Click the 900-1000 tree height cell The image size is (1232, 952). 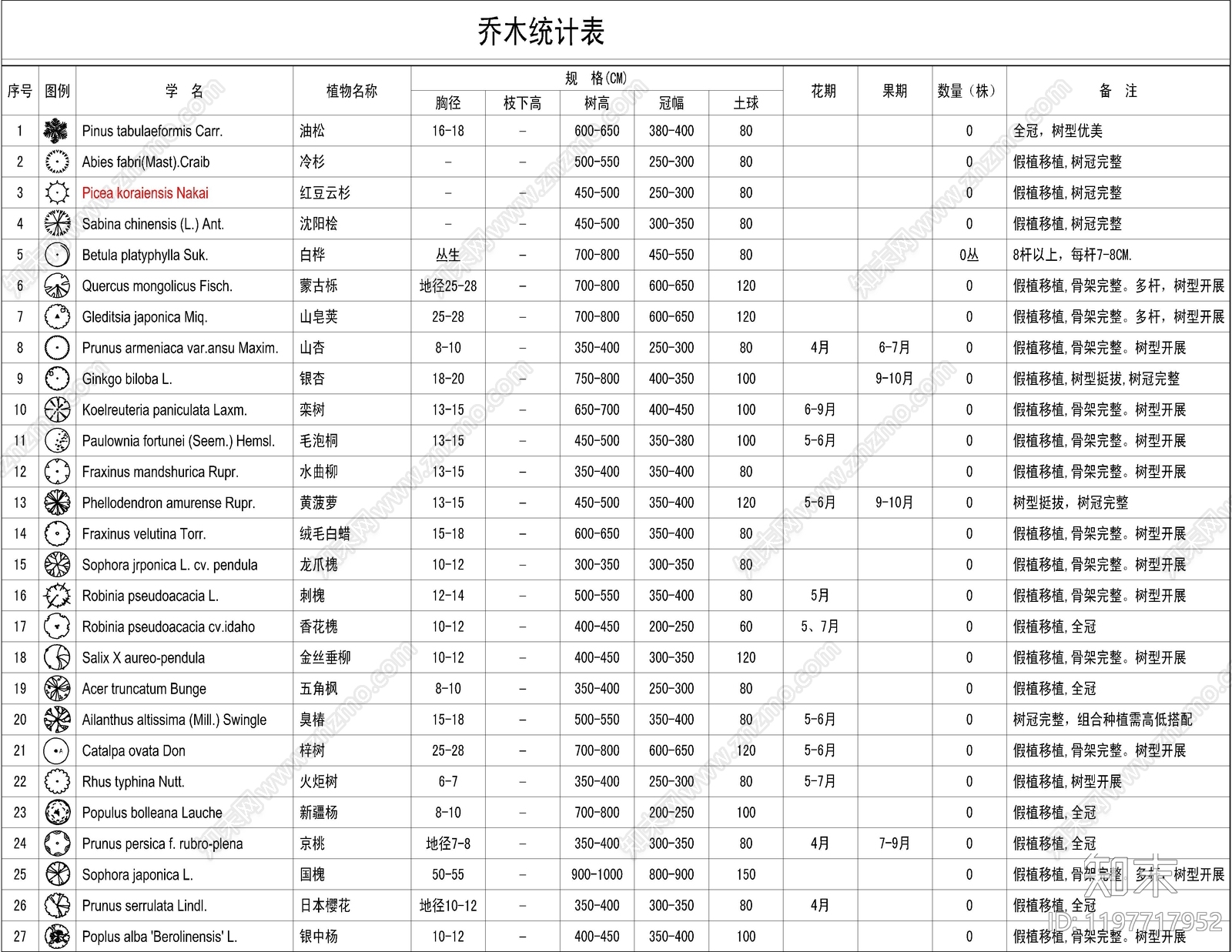597,874
